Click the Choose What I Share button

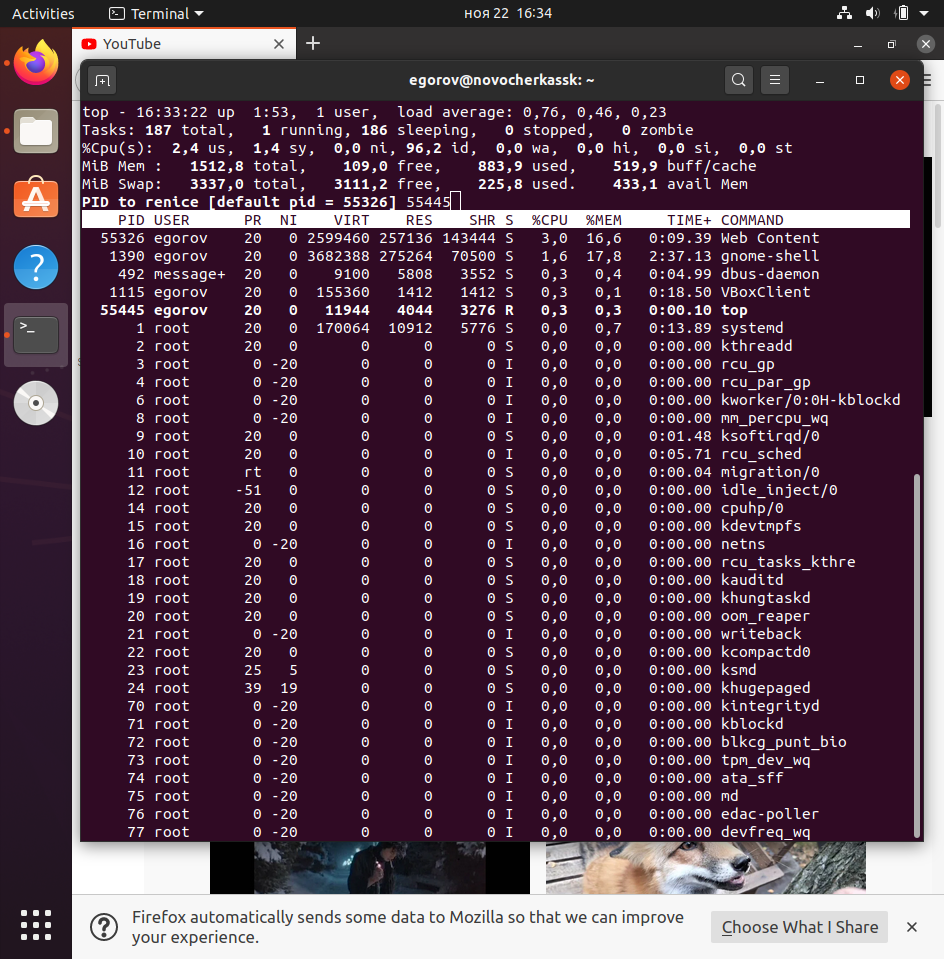click(x=800, y=927)
